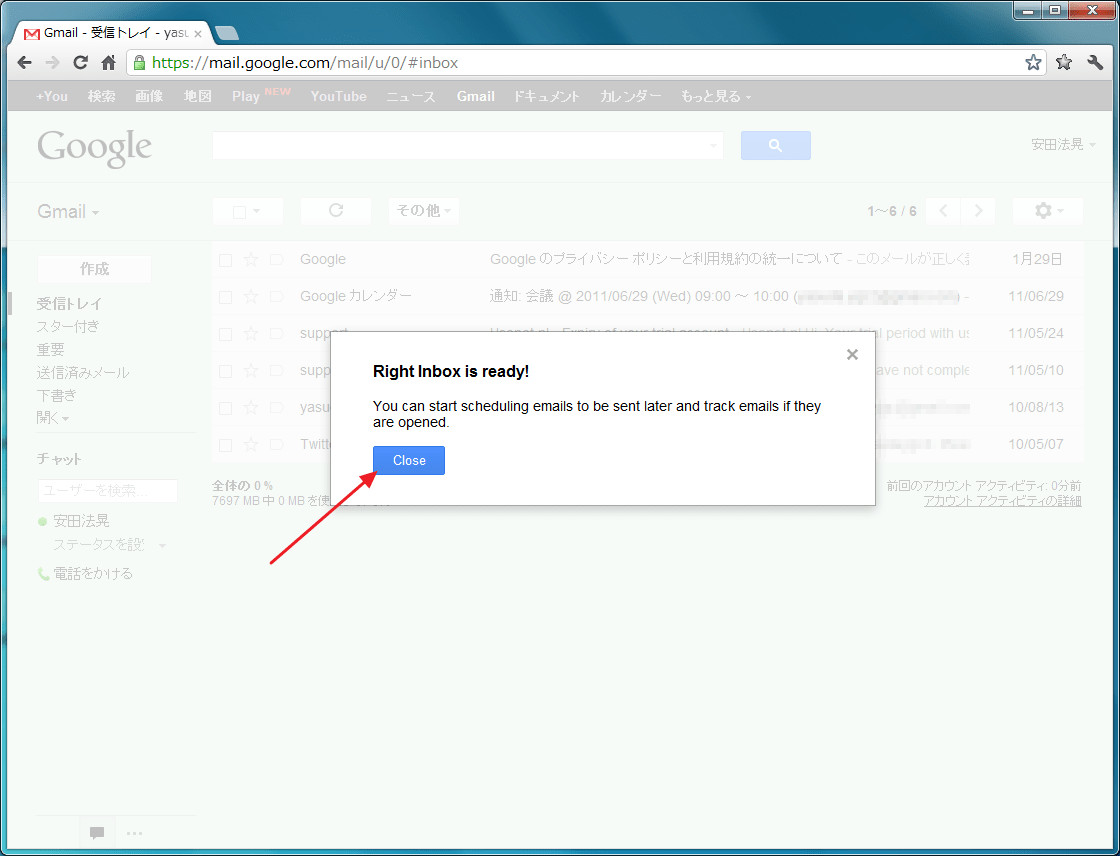
Task: Open the Chrome wrench settings menu
Action: coord(1095,63)
